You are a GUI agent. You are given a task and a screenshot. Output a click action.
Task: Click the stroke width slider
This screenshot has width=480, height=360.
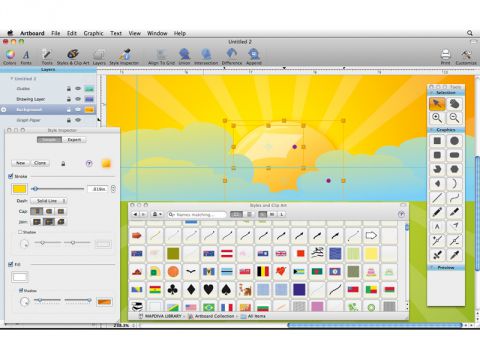[x=57, y=189]
